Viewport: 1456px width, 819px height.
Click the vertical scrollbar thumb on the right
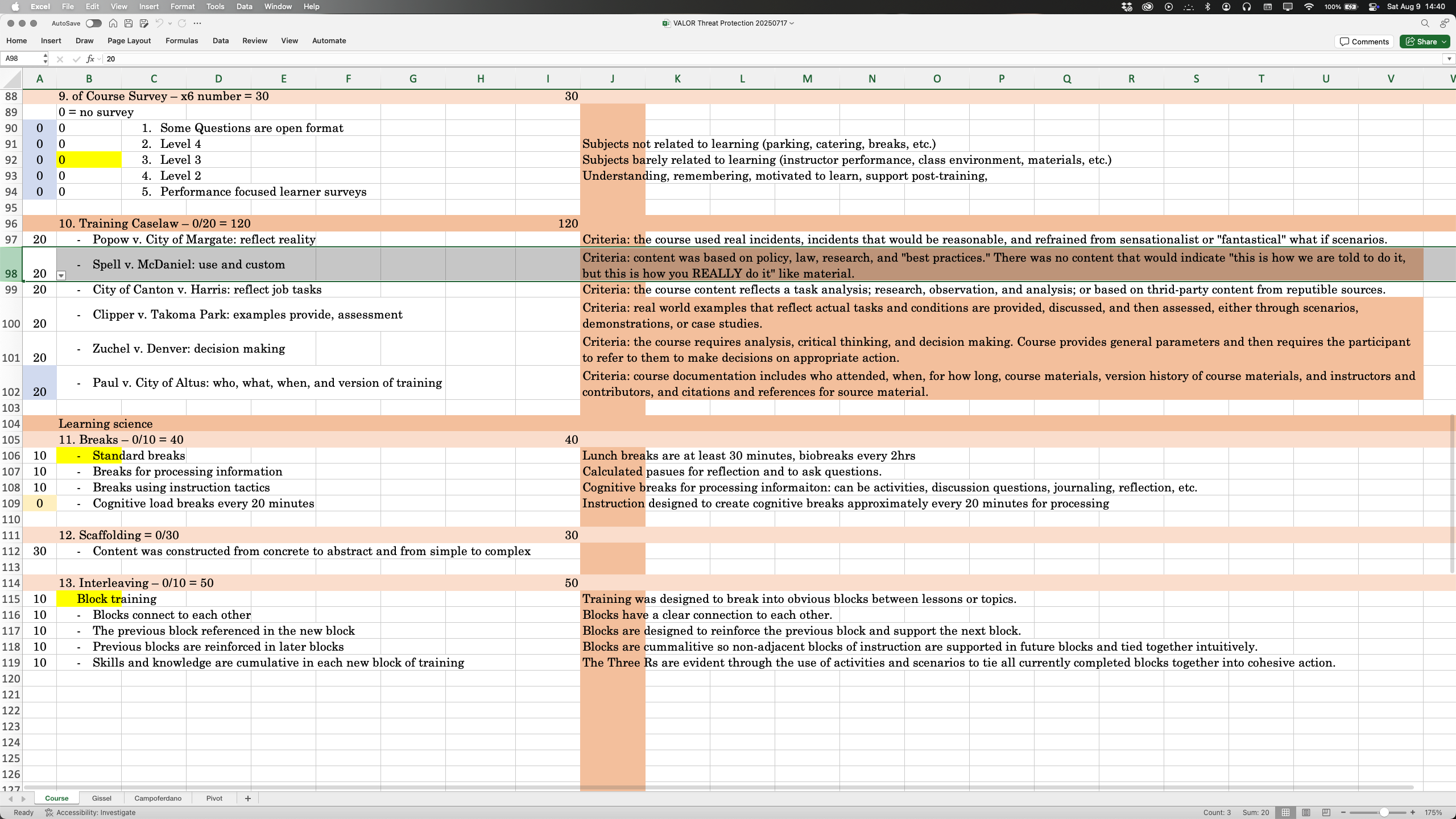(x=1451, y=494)
